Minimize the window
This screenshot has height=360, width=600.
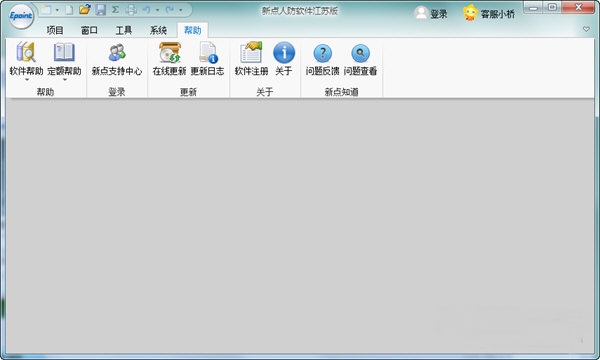[x=534, y=8]
